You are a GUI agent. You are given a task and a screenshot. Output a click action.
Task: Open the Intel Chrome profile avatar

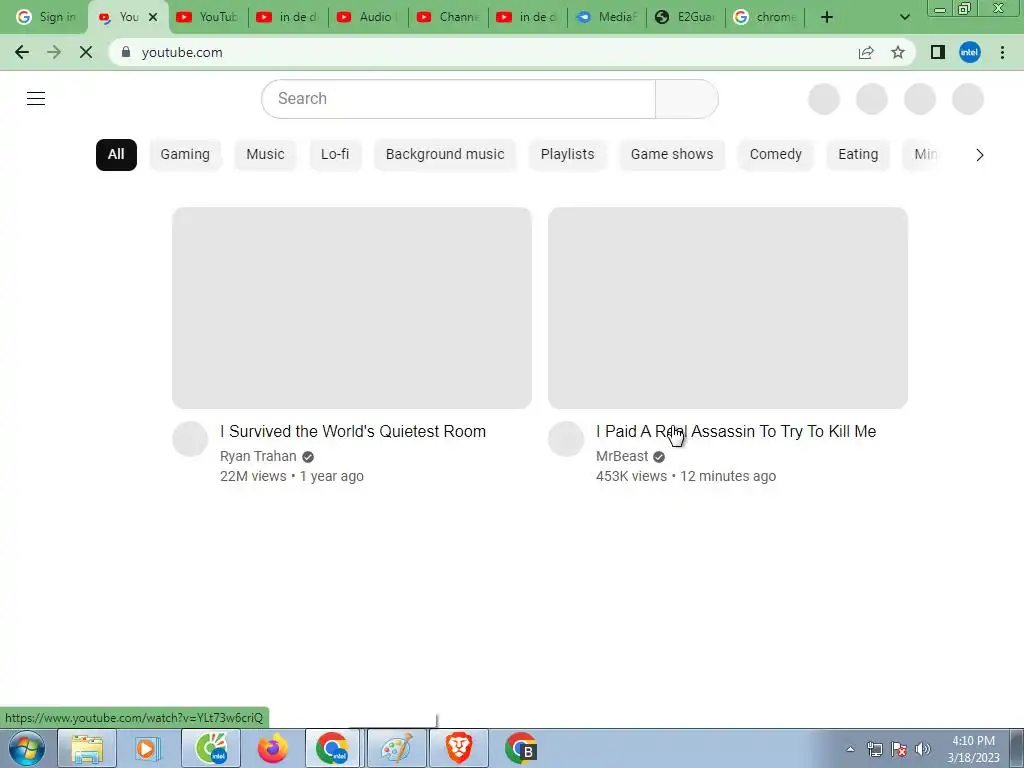(970, 52)
